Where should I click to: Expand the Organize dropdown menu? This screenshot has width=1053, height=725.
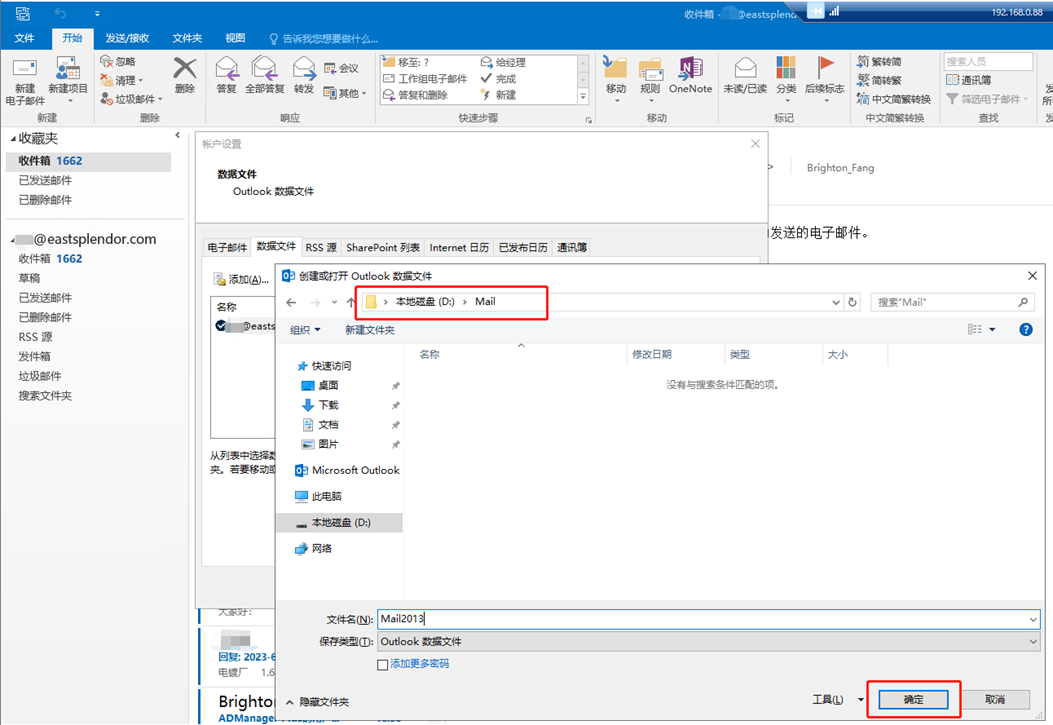(x=305, y=330)
